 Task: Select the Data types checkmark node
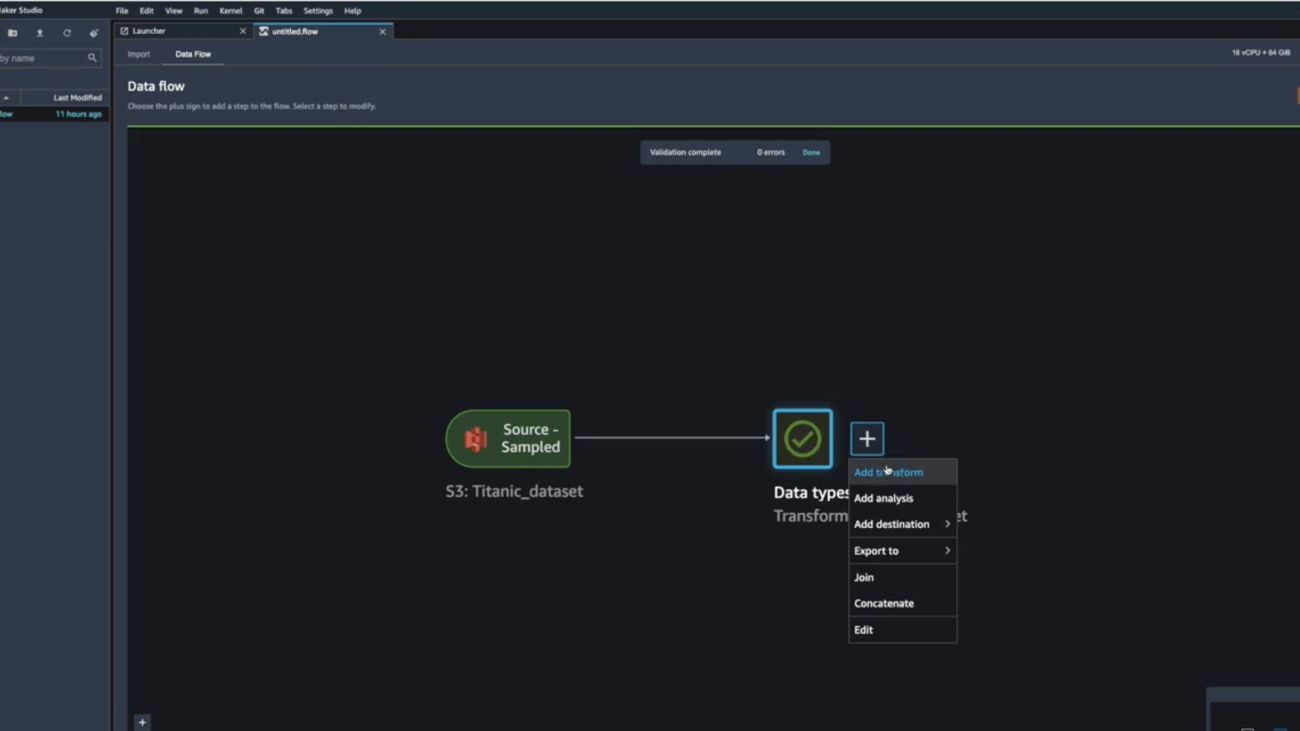(802, 439)
